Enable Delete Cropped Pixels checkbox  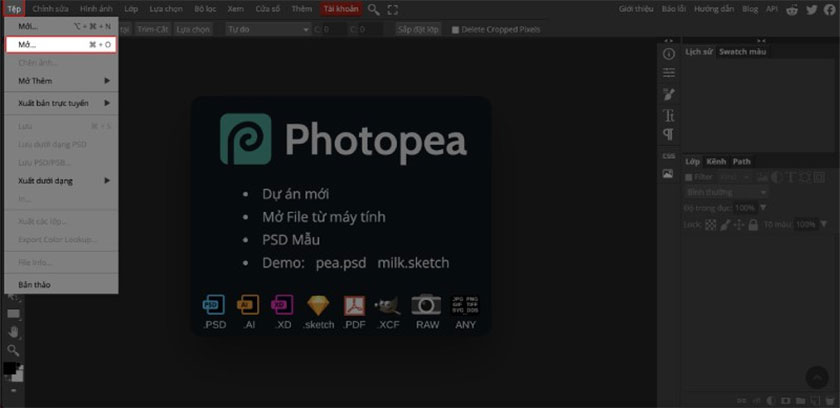point(456,30)
